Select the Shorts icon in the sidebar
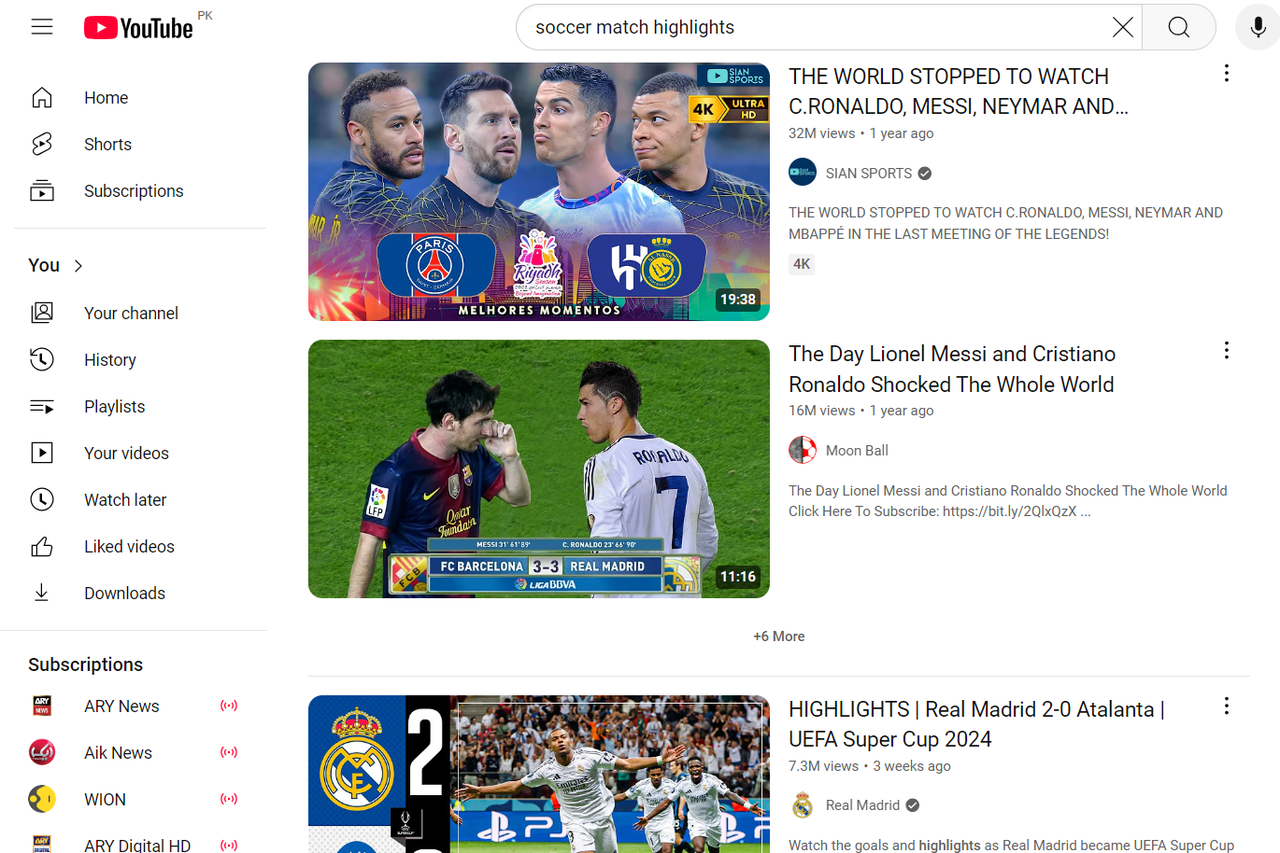 (41, 144)
